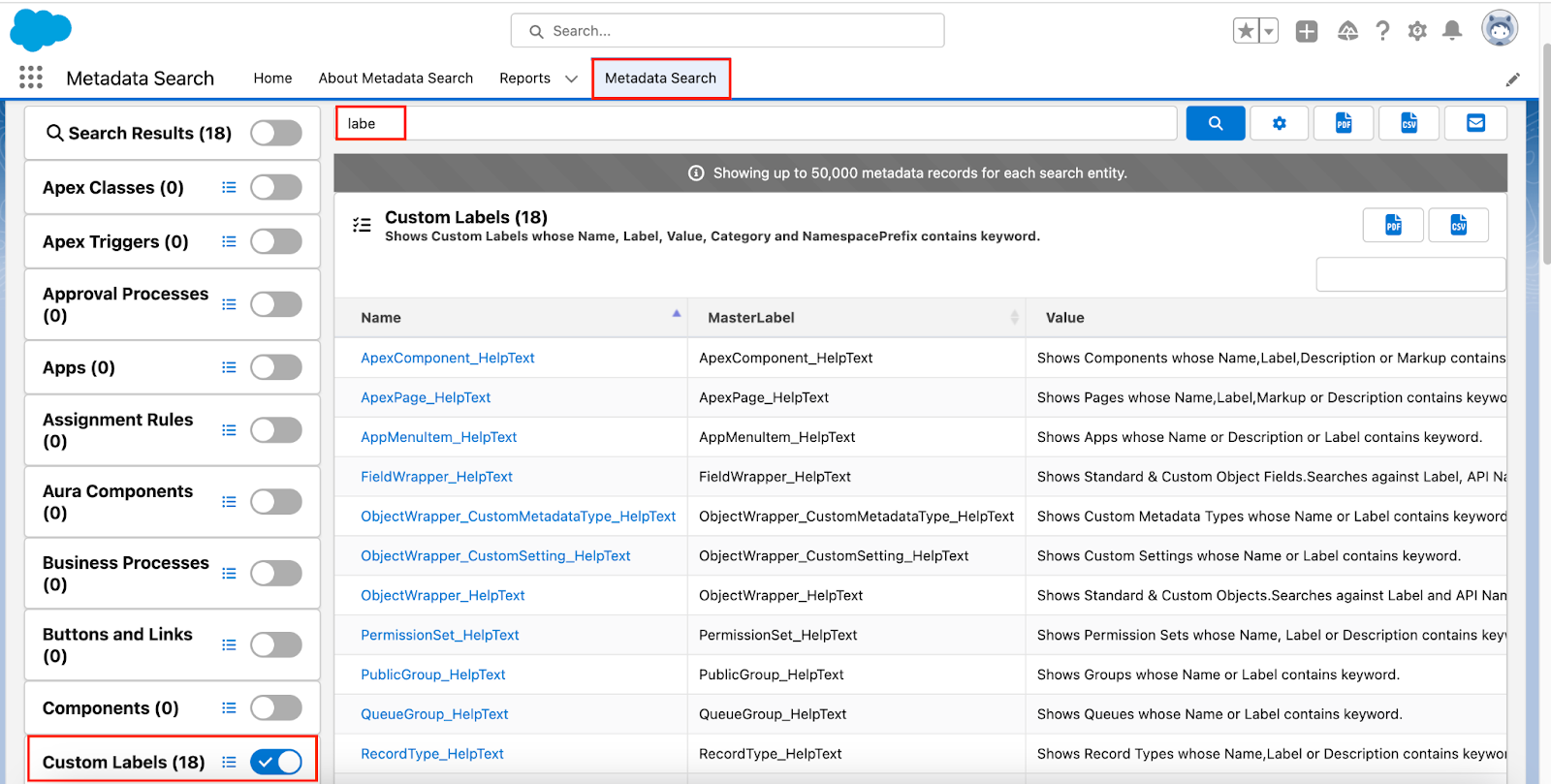
Task: Open the Trailhead guidance icon
Action: point(1347,31)
